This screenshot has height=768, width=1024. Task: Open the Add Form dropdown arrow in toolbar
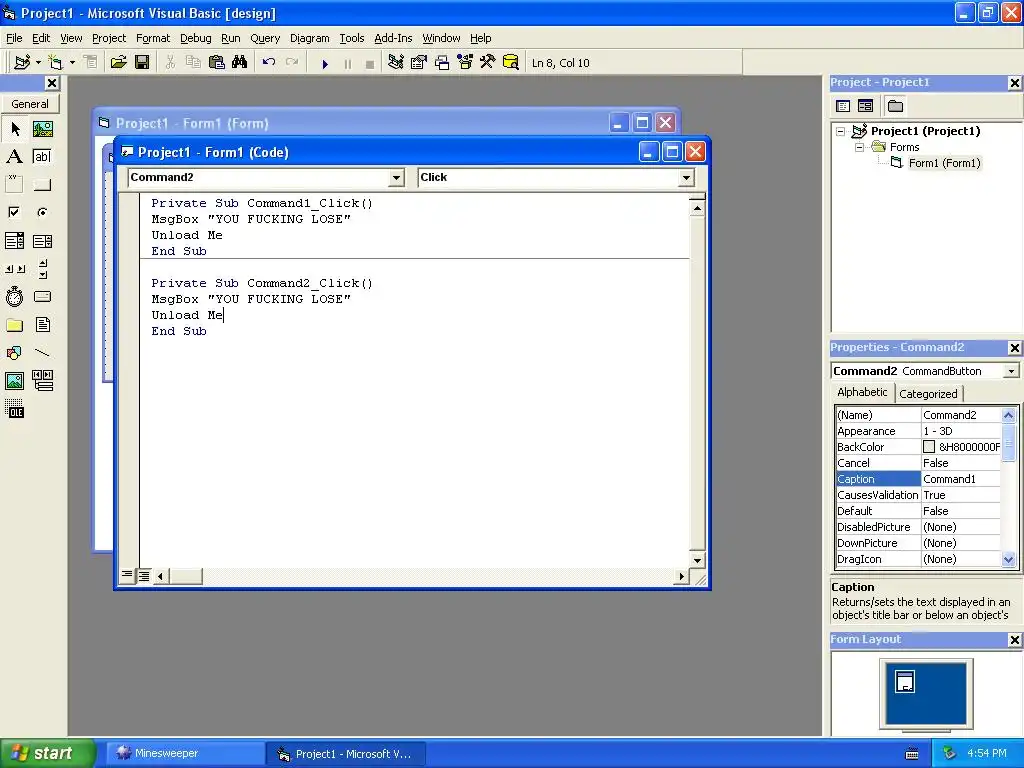(x=72, y=63)
